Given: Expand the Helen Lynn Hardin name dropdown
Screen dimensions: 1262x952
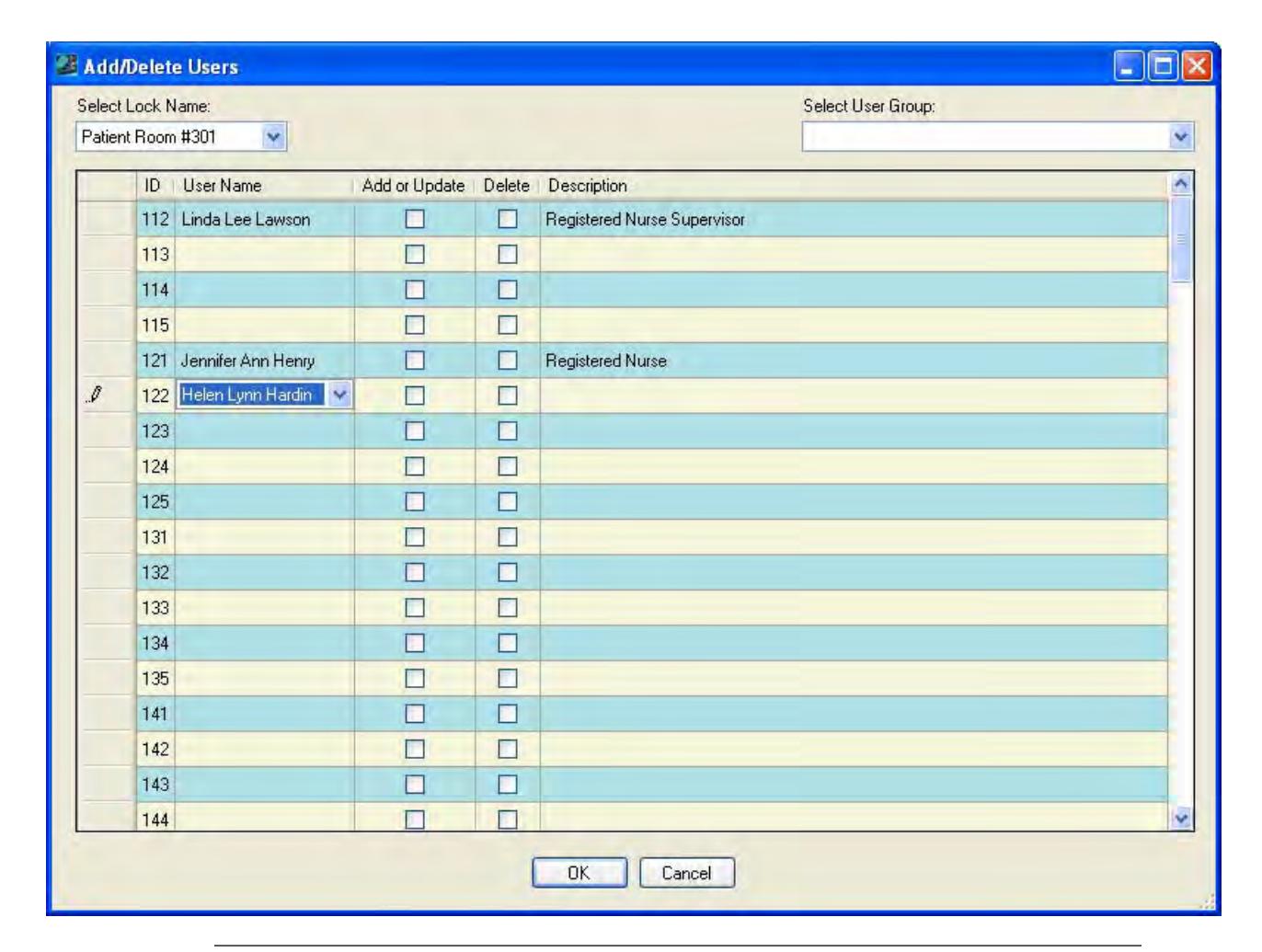Looking at the screenshot, I should [339, 396].
